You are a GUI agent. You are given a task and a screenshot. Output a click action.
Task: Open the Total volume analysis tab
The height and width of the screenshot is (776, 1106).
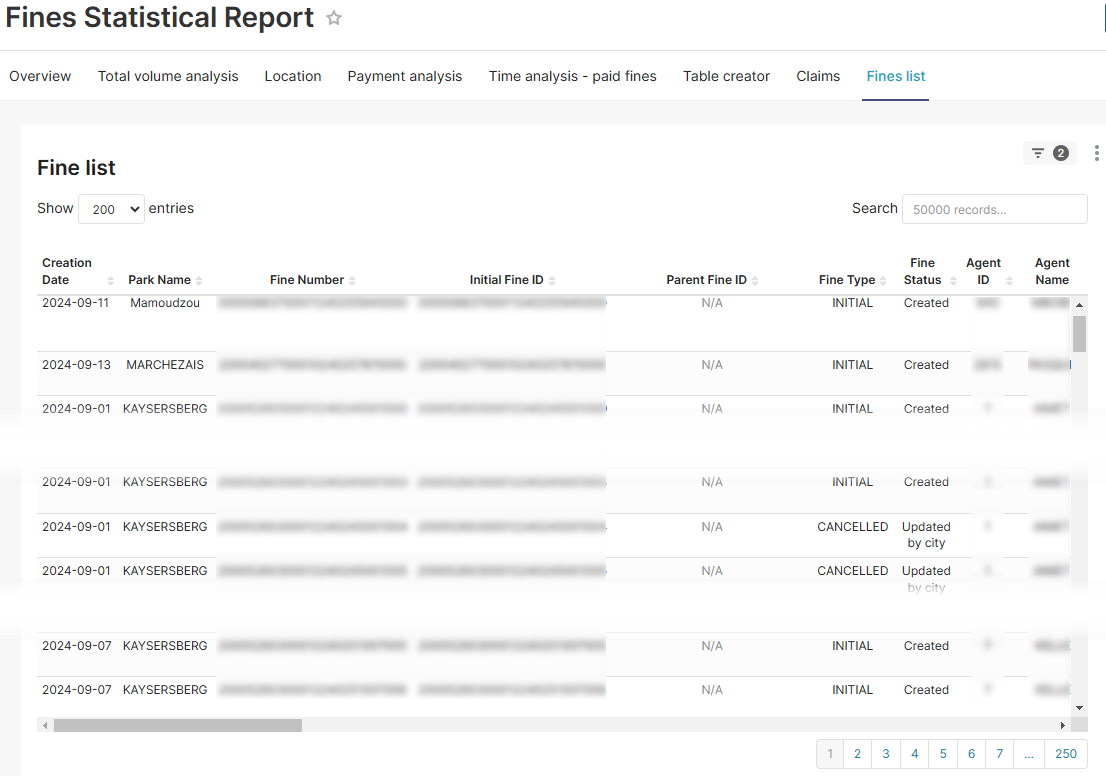click(168, 76)
